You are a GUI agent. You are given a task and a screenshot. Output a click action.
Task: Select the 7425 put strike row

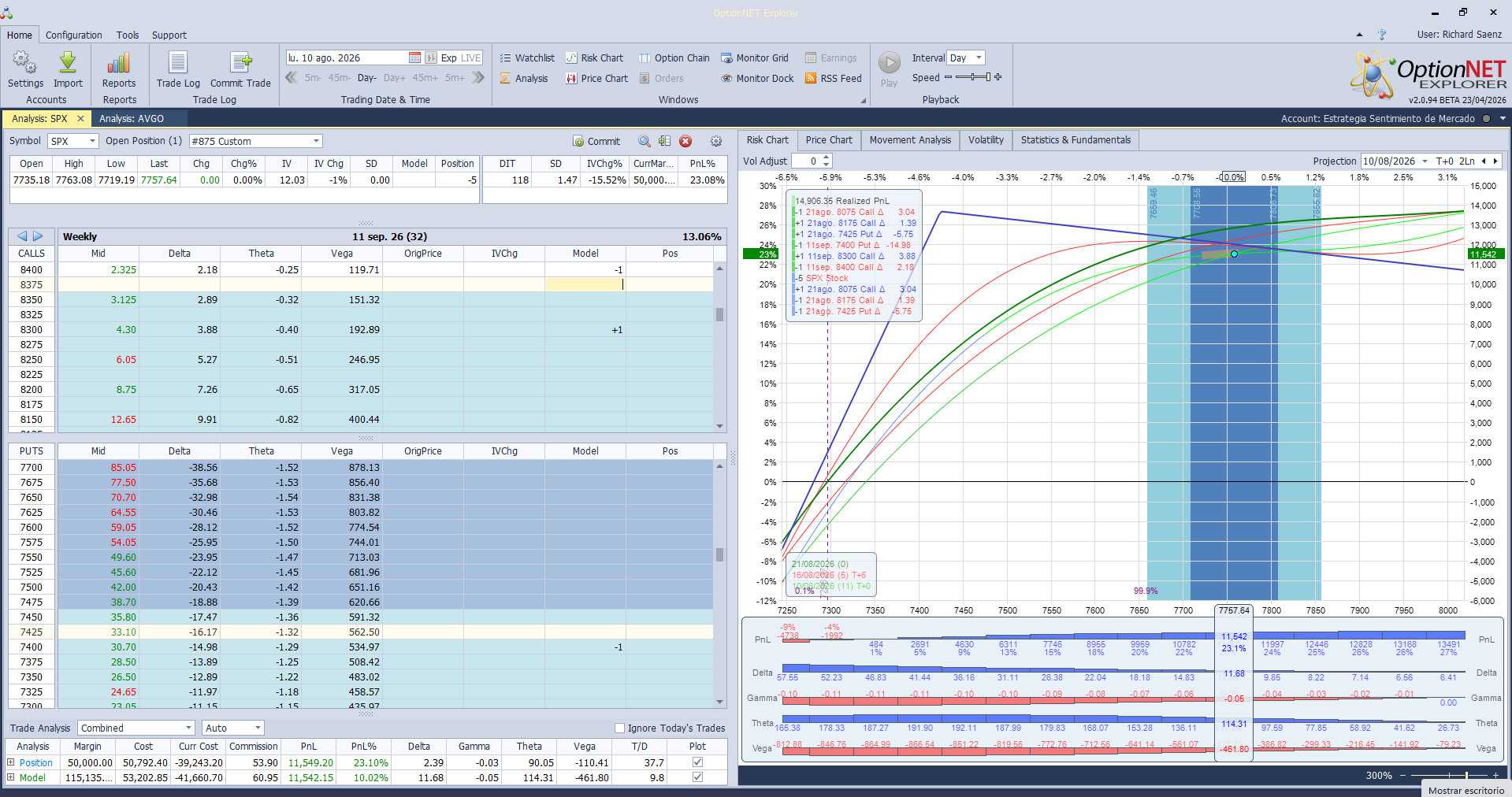pos(361,632)
